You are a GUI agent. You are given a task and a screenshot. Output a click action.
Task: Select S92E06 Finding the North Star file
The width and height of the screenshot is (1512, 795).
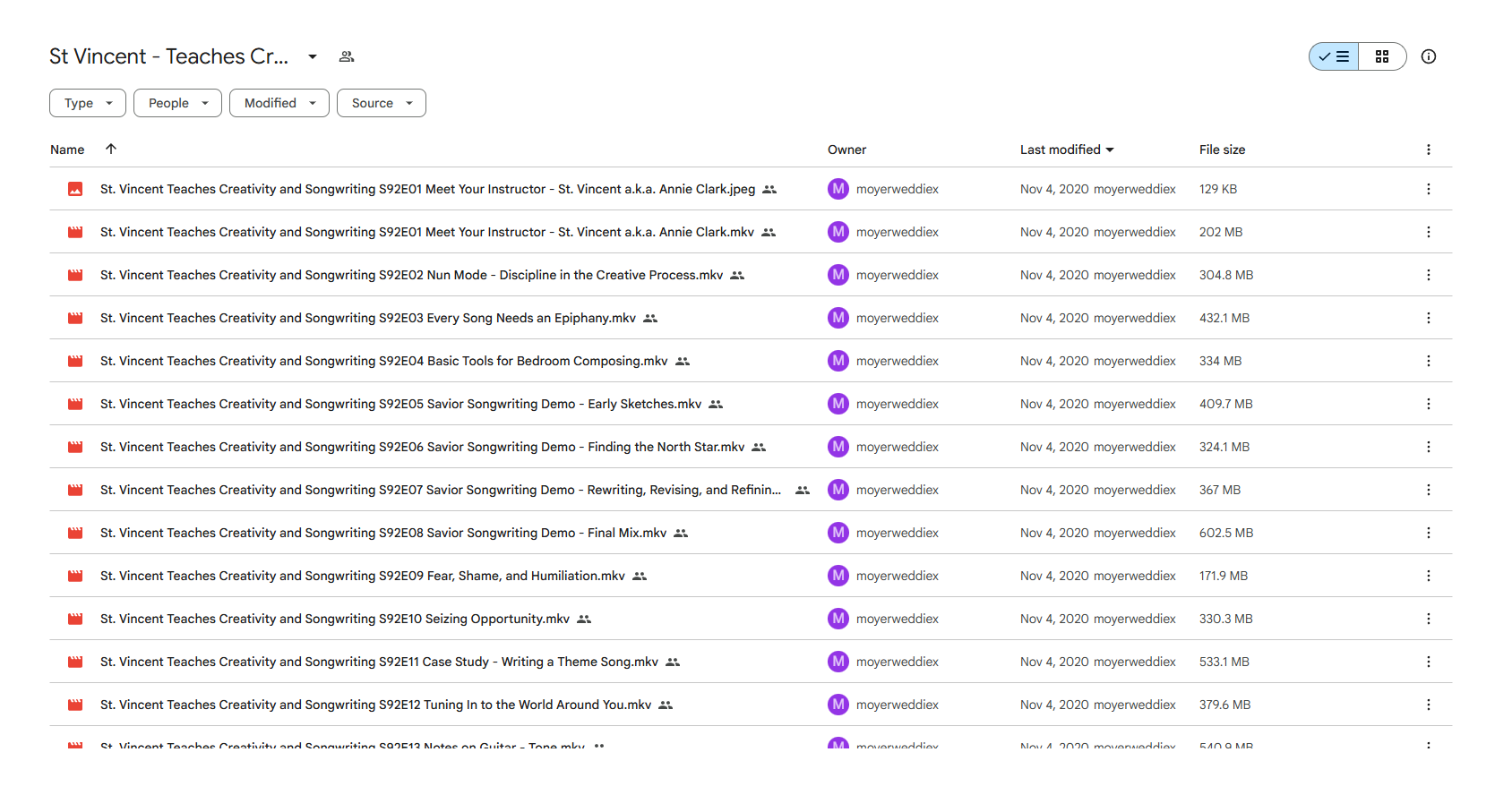coord(751,447)
